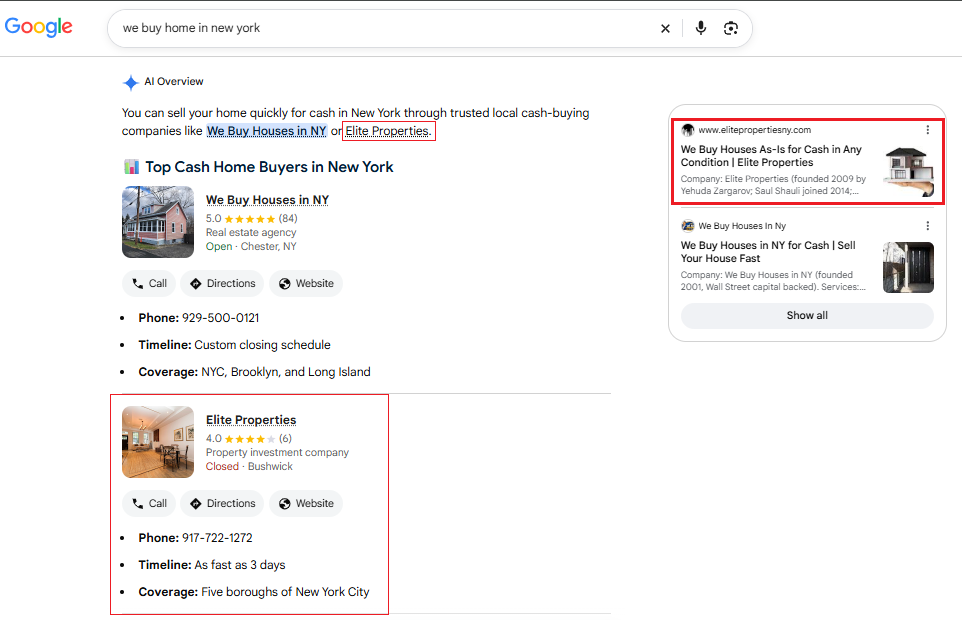
Task: Click the Google logo
Action: [38, 26]
